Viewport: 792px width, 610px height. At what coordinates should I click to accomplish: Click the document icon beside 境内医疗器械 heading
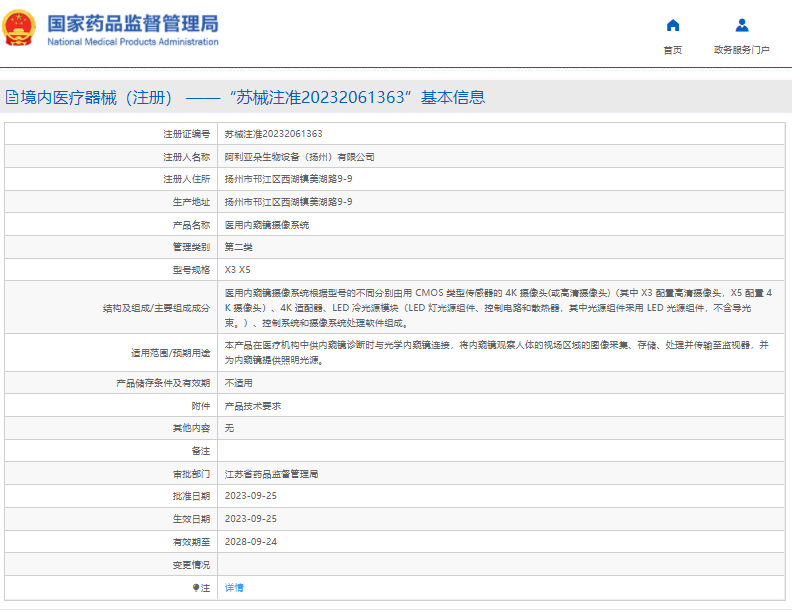12,97
